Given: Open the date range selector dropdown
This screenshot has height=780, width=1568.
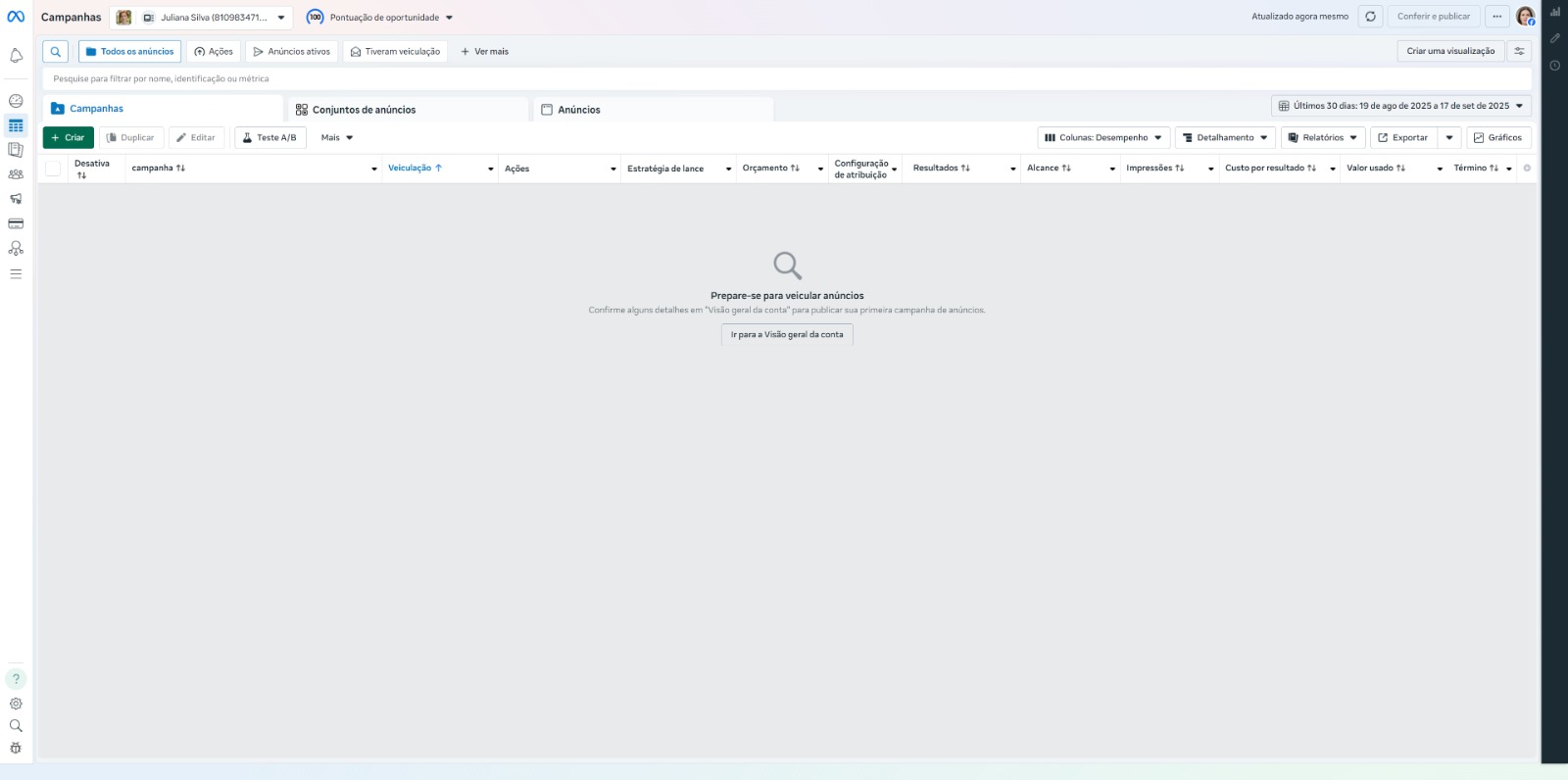Looking at the screenshot, I should coord(1400,106).
